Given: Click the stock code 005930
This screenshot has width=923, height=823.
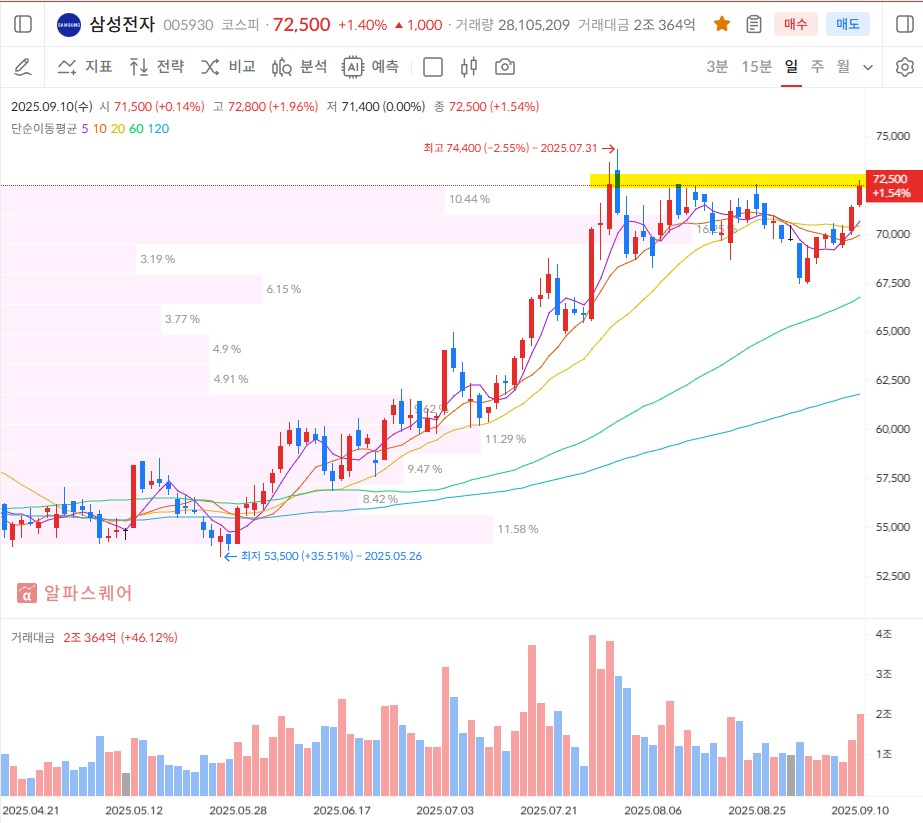Looking at the screenshot, I should click(x=188, y=25).
